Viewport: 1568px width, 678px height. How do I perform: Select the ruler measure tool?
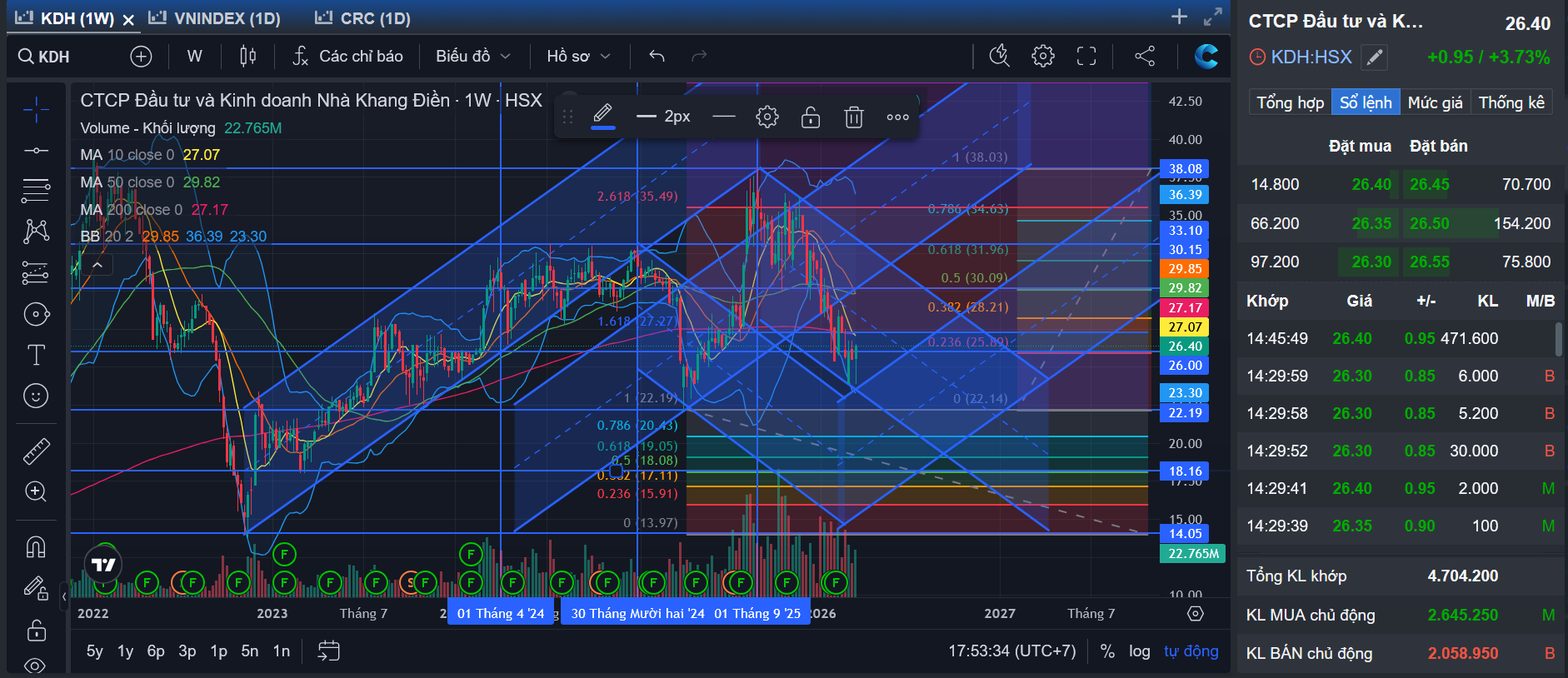[36, 451]
